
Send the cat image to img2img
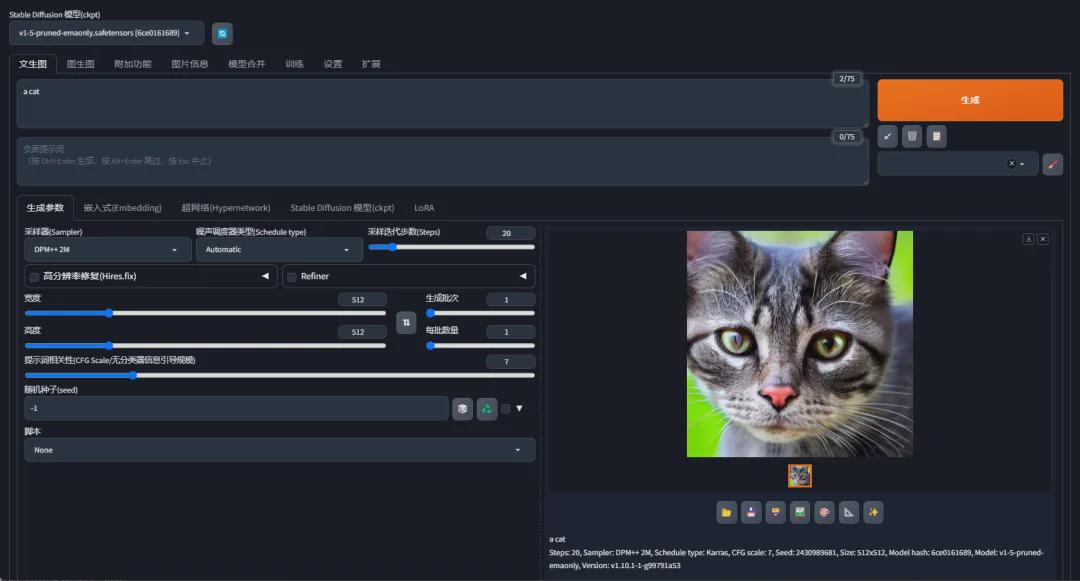click(x=799, y=512)
